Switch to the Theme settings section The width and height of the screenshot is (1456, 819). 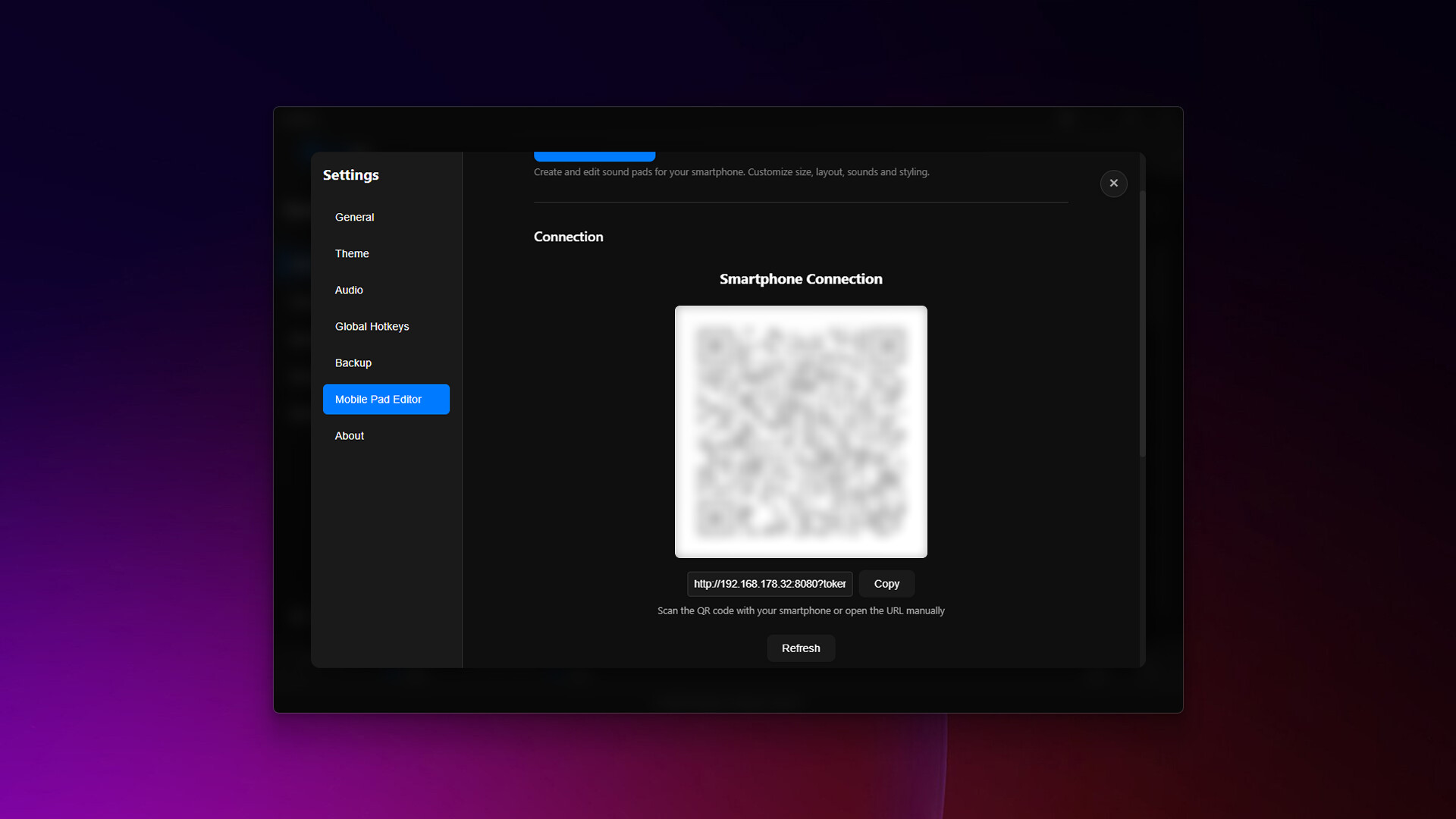pos(352,253)
